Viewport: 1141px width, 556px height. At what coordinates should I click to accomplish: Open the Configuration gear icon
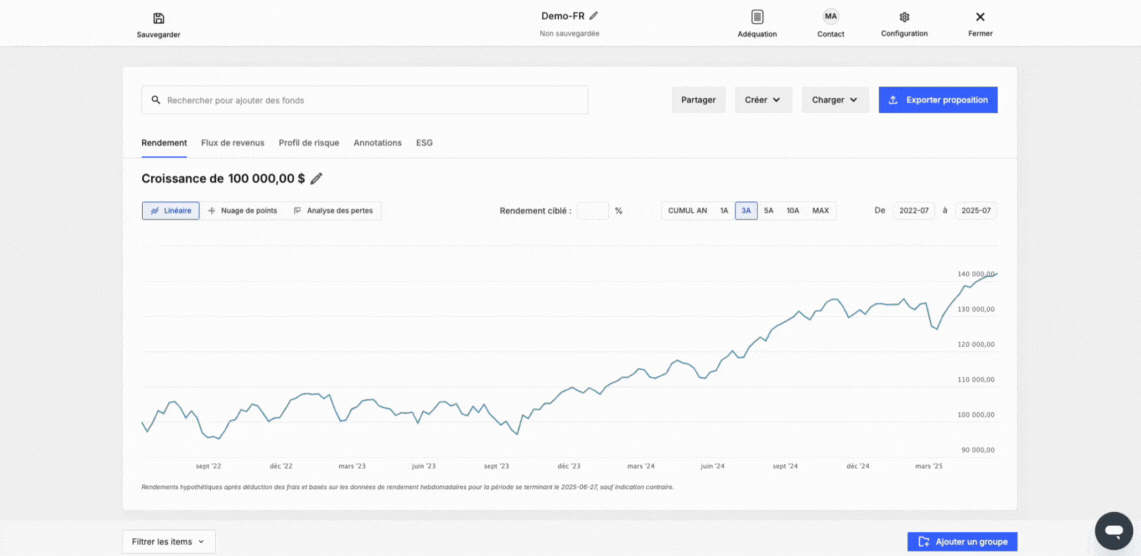(x=905, y=17)
